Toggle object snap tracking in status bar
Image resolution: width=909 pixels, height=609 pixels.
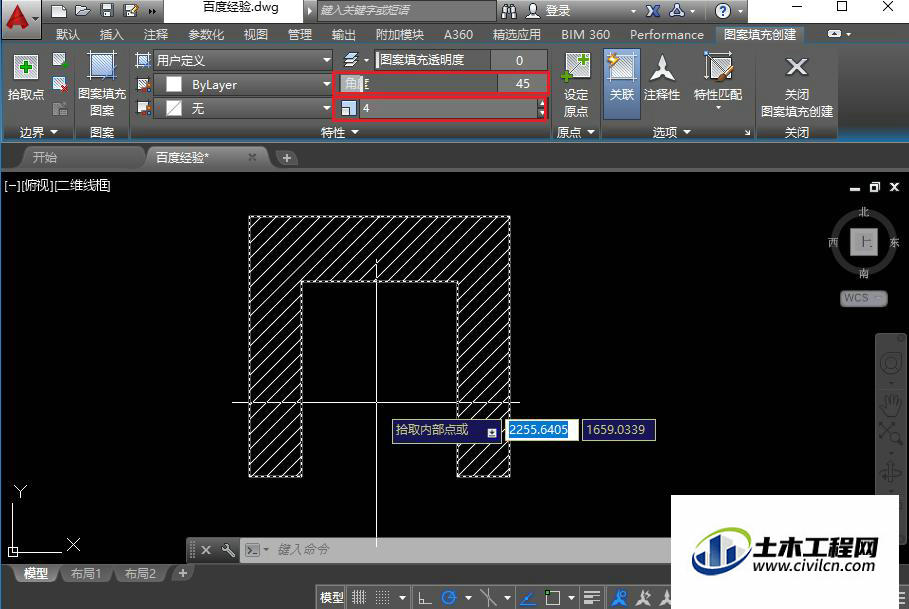click(528, 597)
